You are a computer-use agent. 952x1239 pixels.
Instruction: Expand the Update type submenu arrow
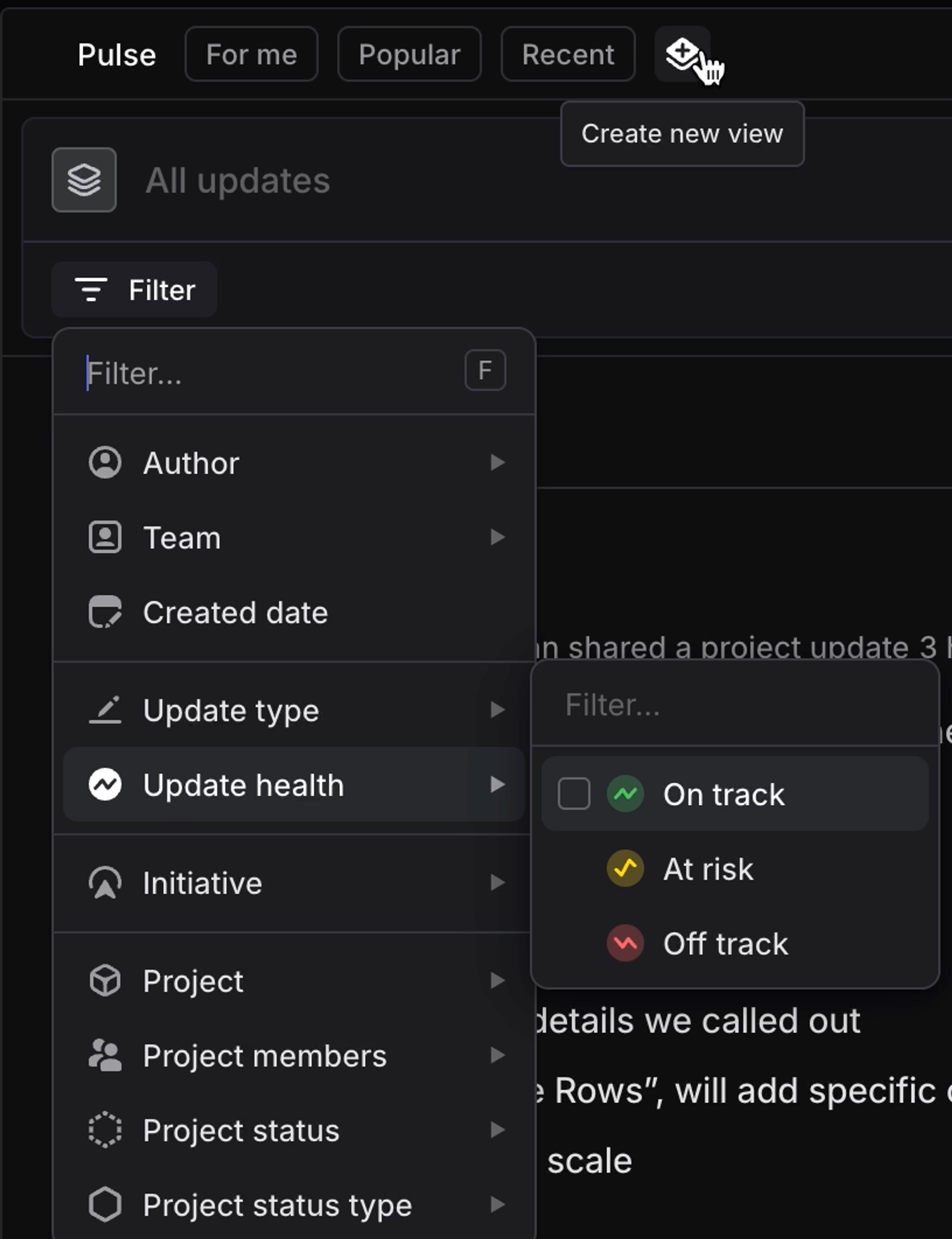pyautogui.click(x=497, y=710)
